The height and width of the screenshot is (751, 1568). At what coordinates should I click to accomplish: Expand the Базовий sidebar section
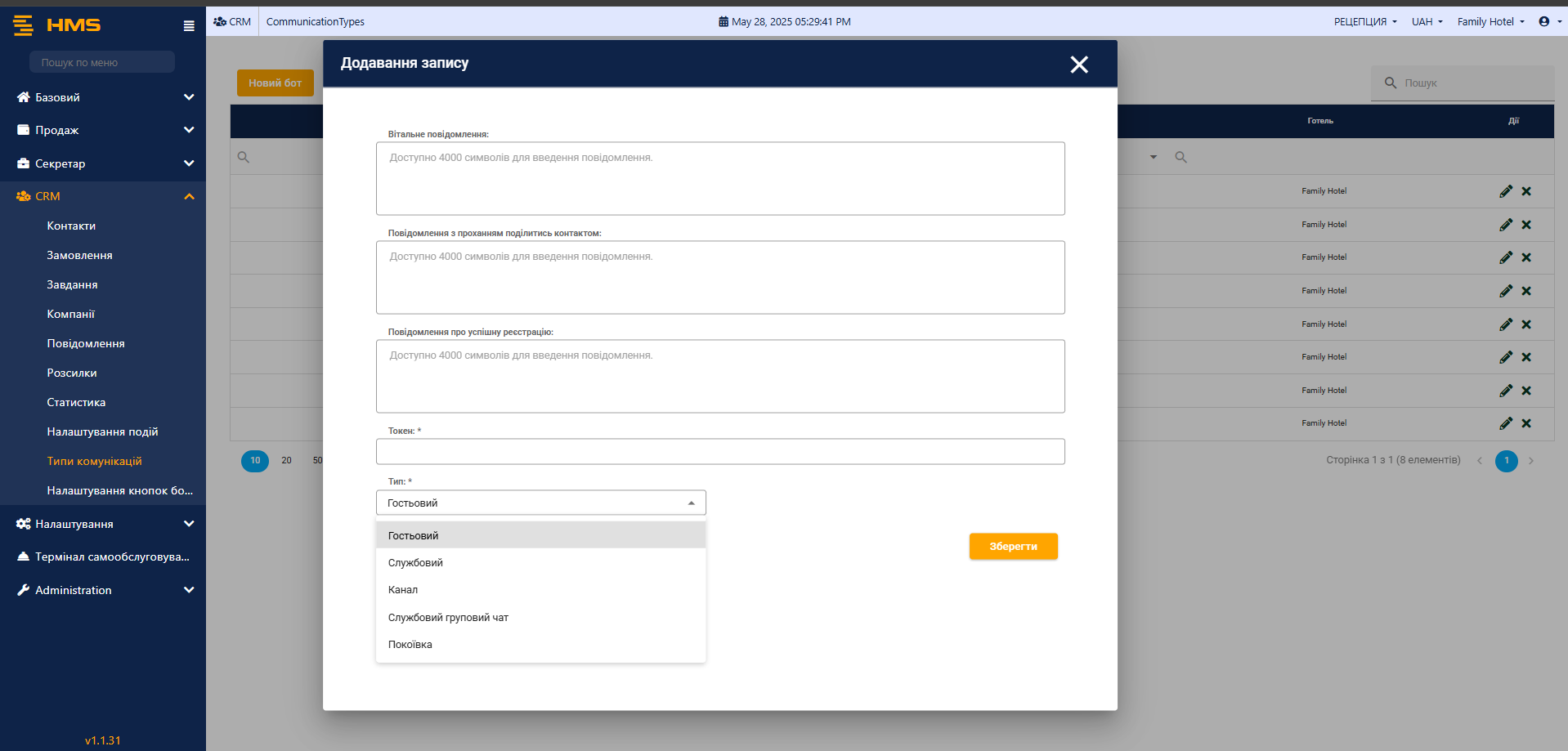coord(189,97)
